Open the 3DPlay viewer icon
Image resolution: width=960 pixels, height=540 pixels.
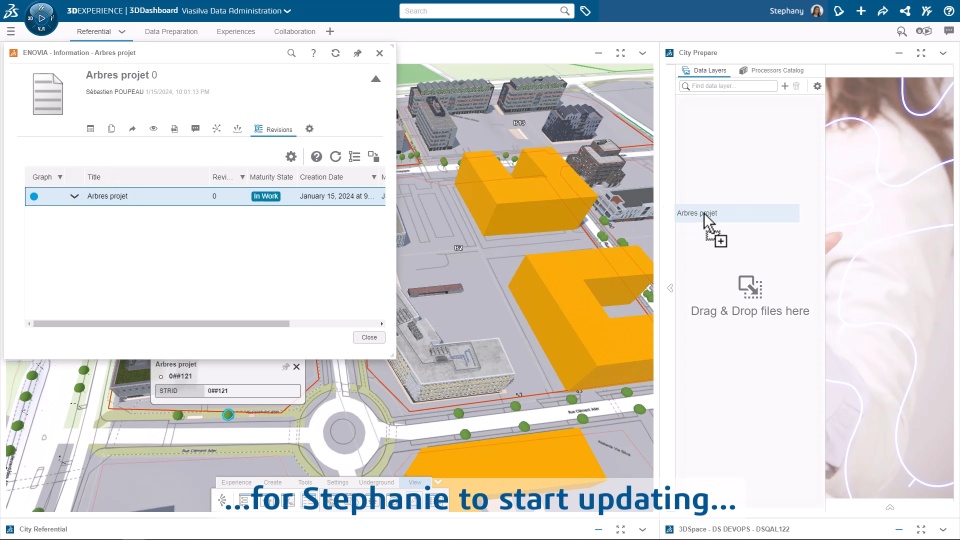[x=923, y=31]
